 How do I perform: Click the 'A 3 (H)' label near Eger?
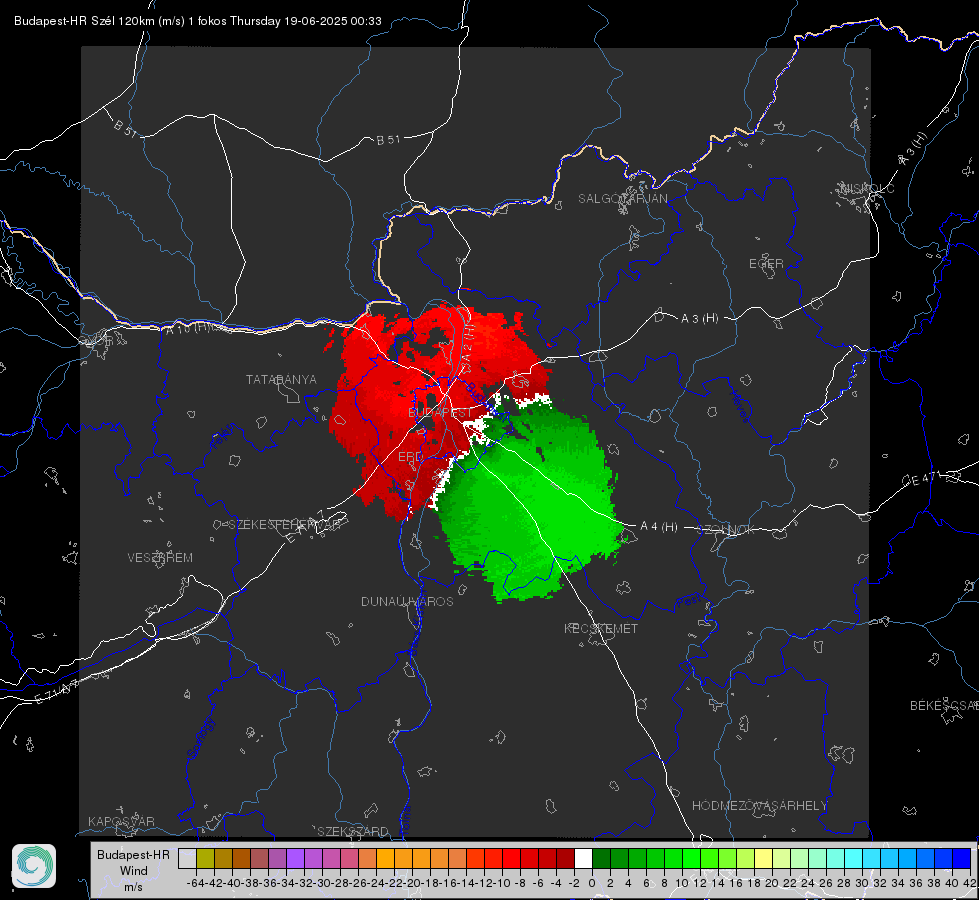pos(699,319)
